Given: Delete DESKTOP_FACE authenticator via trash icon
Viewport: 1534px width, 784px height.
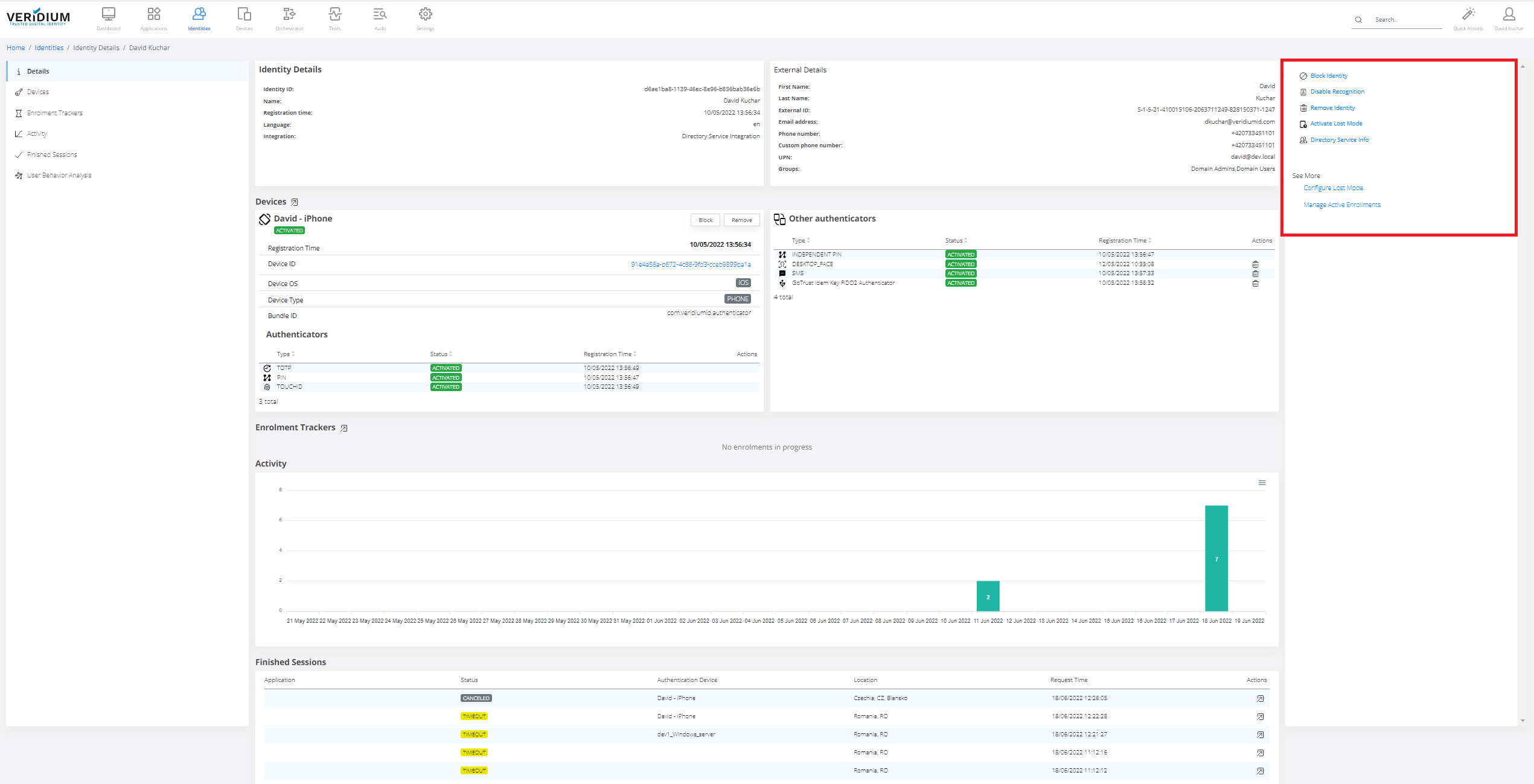Looking at the screenshot, I should pyautogui.click(x=1255, y=264).
